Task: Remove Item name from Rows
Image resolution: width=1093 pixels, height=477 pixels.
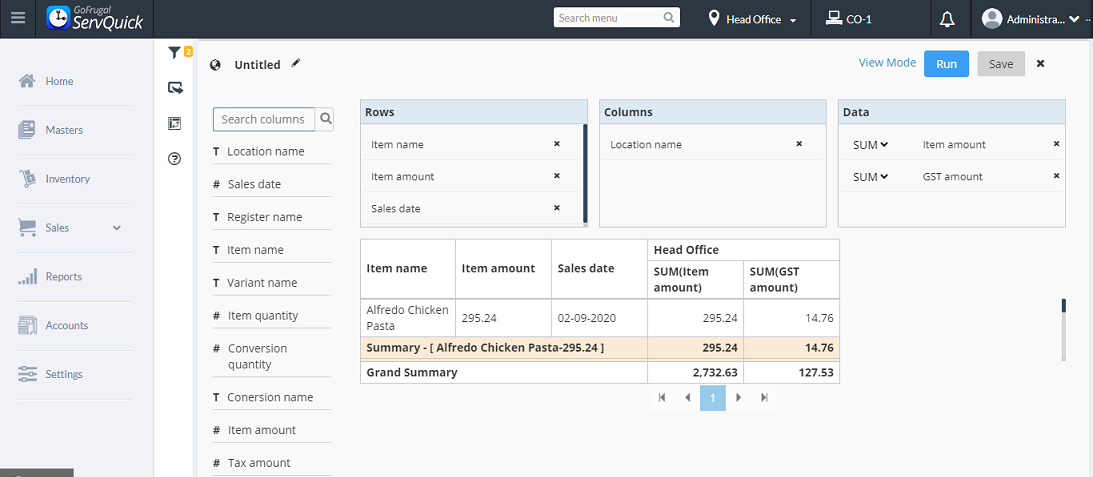Action: 557,144
